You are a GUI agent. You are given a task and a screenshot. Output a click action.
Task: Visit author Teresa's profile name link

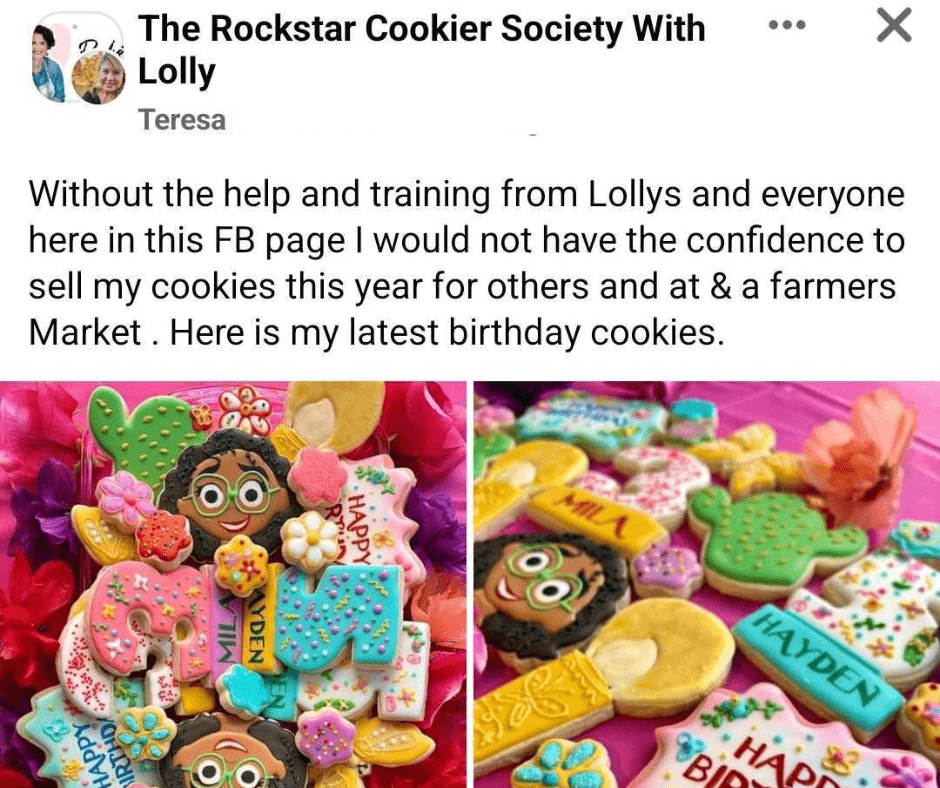[182, 120]
